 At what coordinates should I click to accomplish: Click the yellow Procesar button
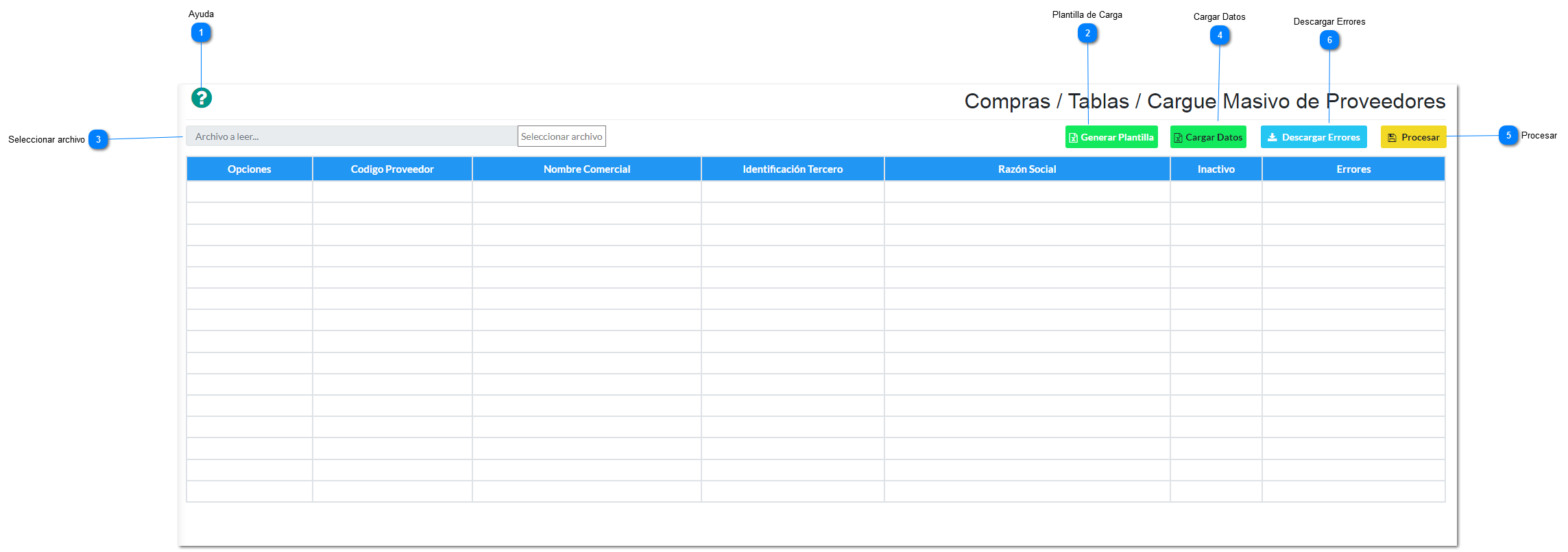click(x=1414, y=137)
